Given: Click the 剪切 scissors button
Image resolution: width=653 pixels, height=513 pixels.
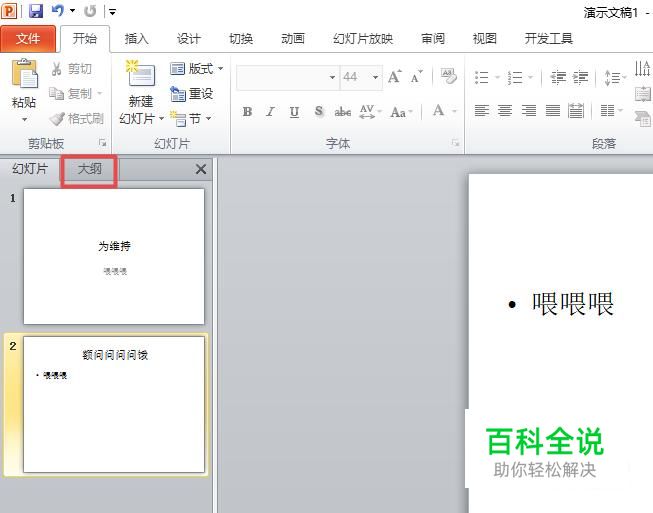Looking at the screenshot, I should point(72,69).
